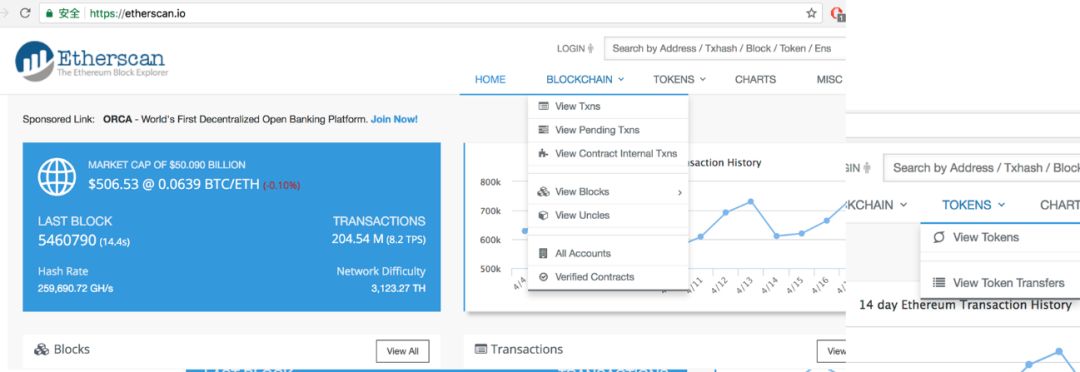Click the View Pending Txns icon
The height and width of the screenshot is (372, 1080).
[543, 130]
